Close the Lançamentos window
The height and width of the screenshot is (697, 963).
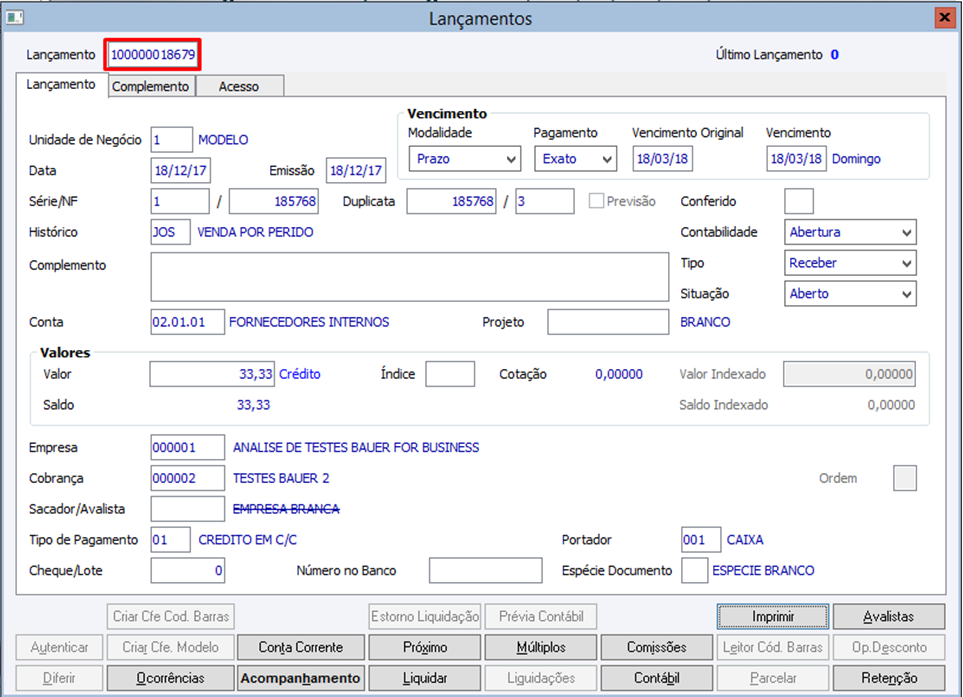click(x=944, y=17)
